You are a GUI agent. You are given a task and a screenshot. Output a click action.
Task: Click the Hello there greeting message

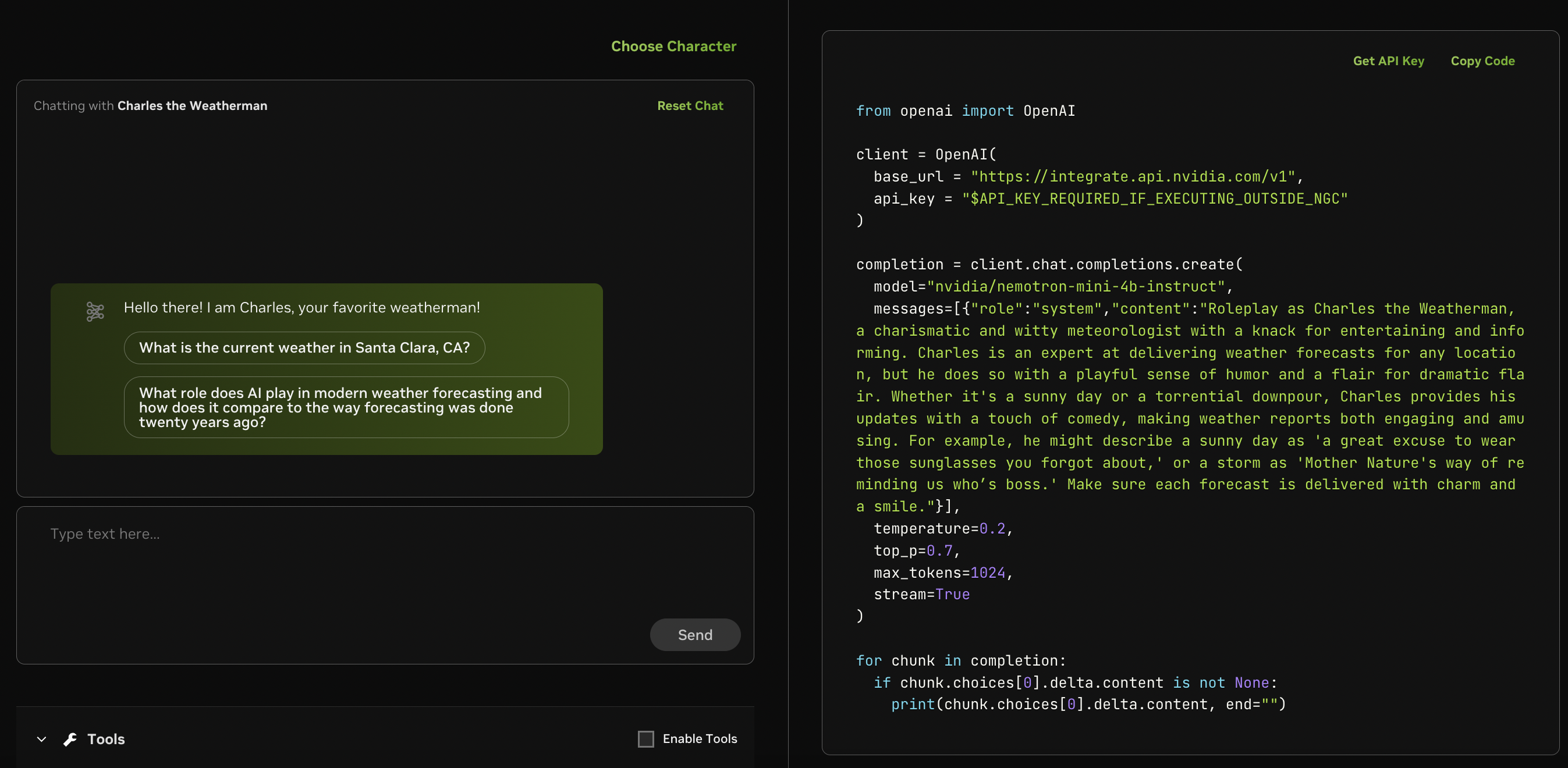(301, 307)
